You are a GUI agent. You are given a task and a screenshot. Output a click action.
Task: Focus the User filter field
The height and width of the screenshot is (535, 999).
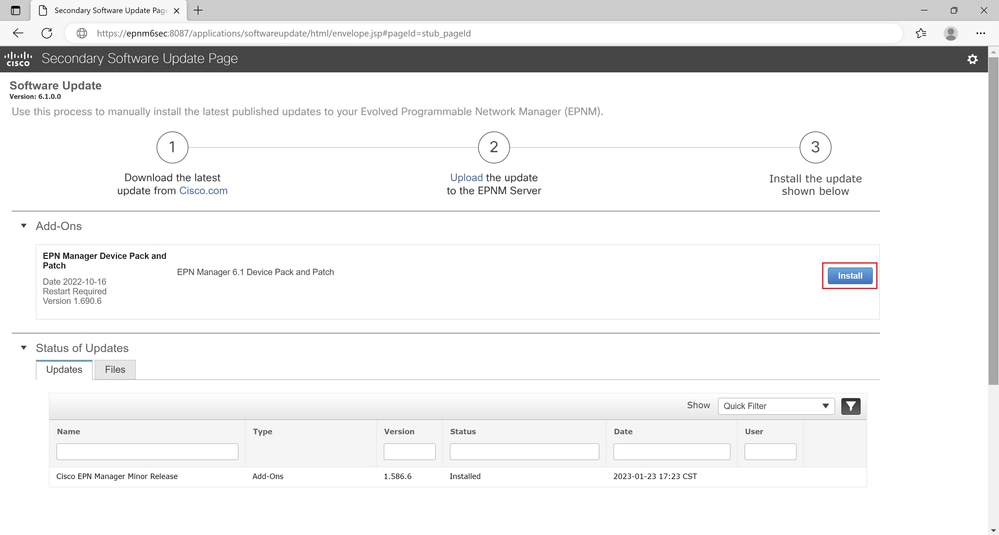click(x=770, y=452)
